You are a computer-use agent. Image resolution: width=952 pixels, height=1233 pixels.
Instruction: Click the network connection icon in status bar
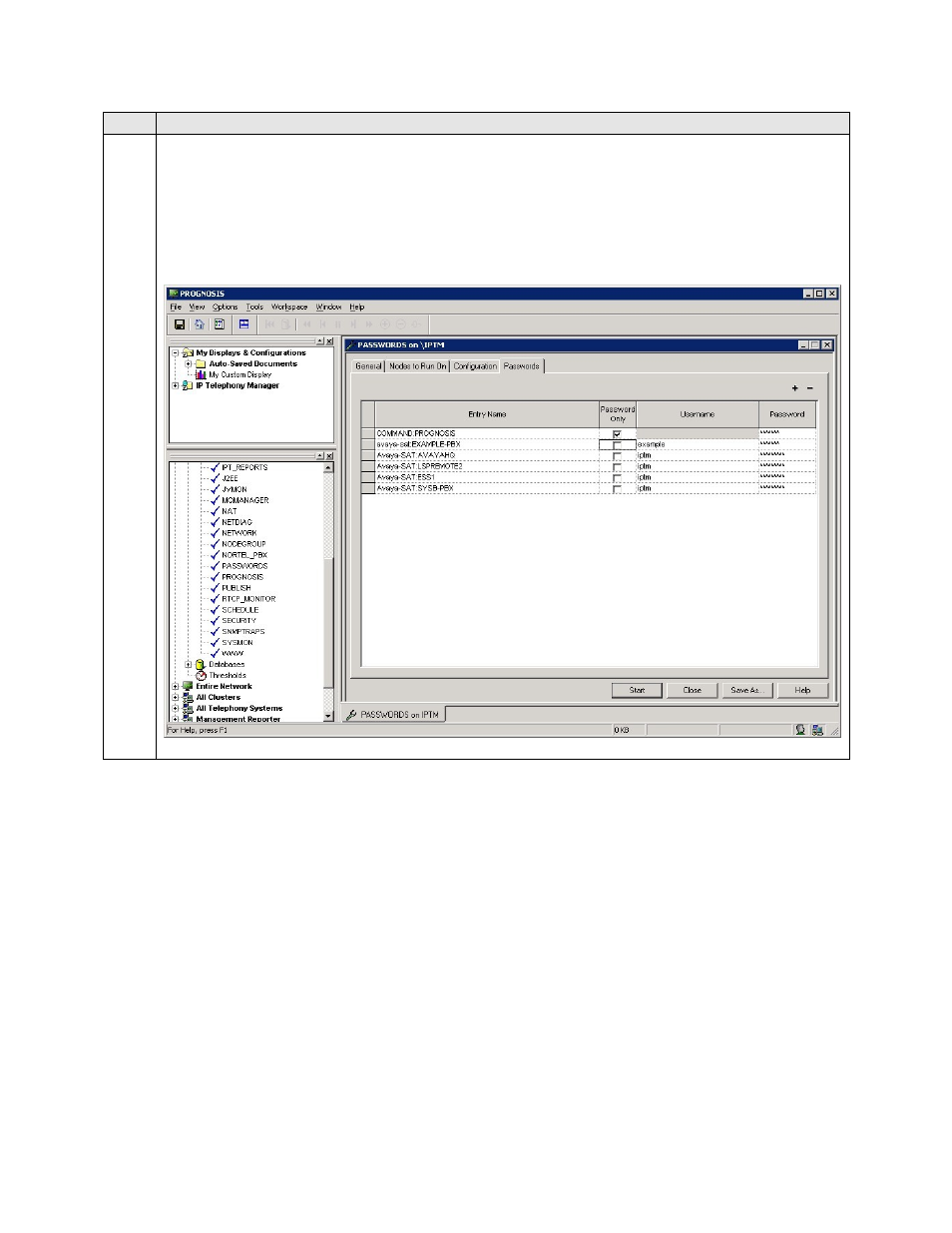(817, 730)
